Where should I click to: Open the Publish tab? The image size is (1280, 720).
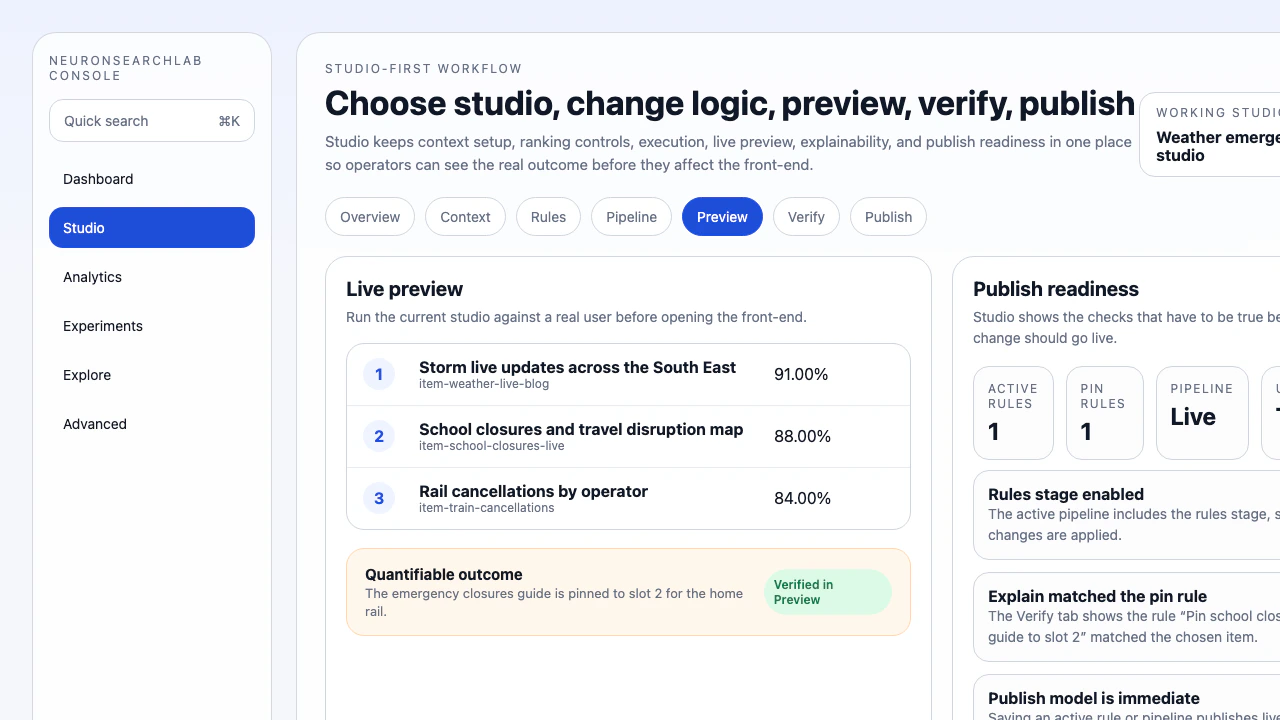[888, 216]
